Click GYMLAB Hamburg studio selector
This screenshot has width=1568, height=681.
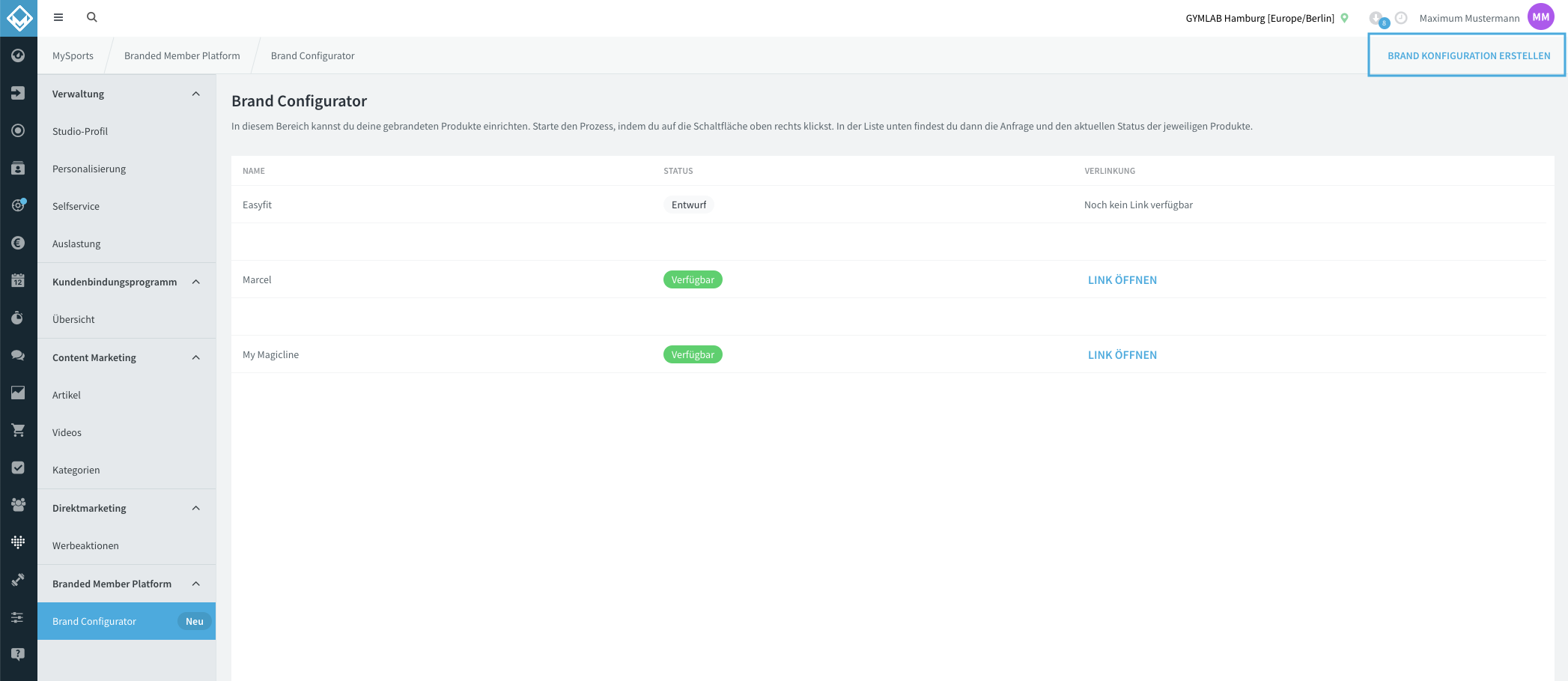pos(1260,18)
